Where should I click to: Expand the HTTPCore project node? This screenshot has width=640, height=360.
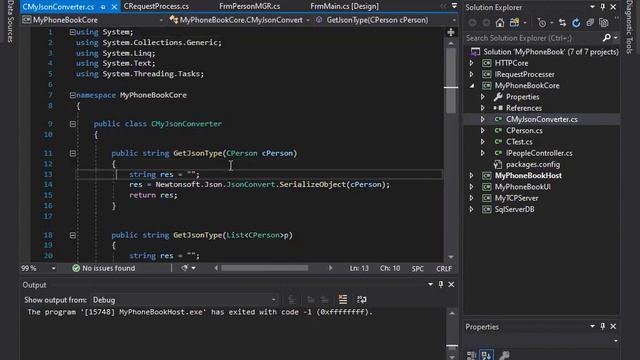coord(471,63)
